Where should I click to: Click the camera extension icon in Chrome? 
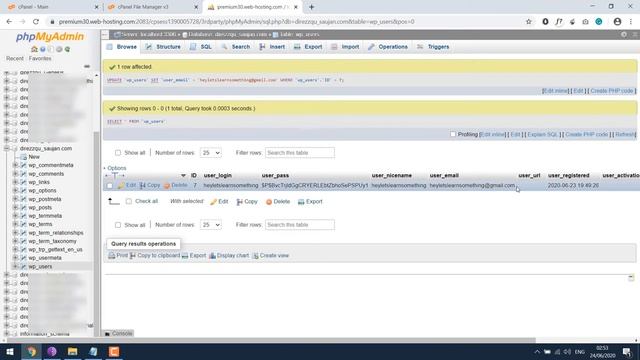[x=585, y=22]
